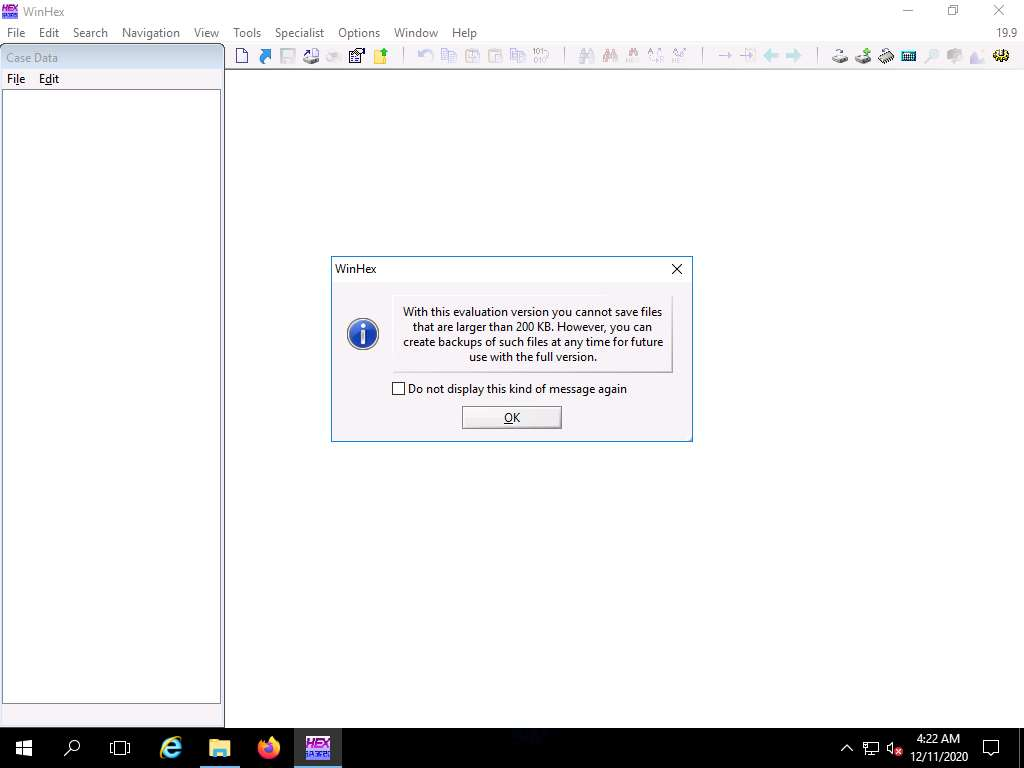This screenshot has width=1024, height=768.
Task: Click the evaluation version message text
Action: [x=533, y=334]
